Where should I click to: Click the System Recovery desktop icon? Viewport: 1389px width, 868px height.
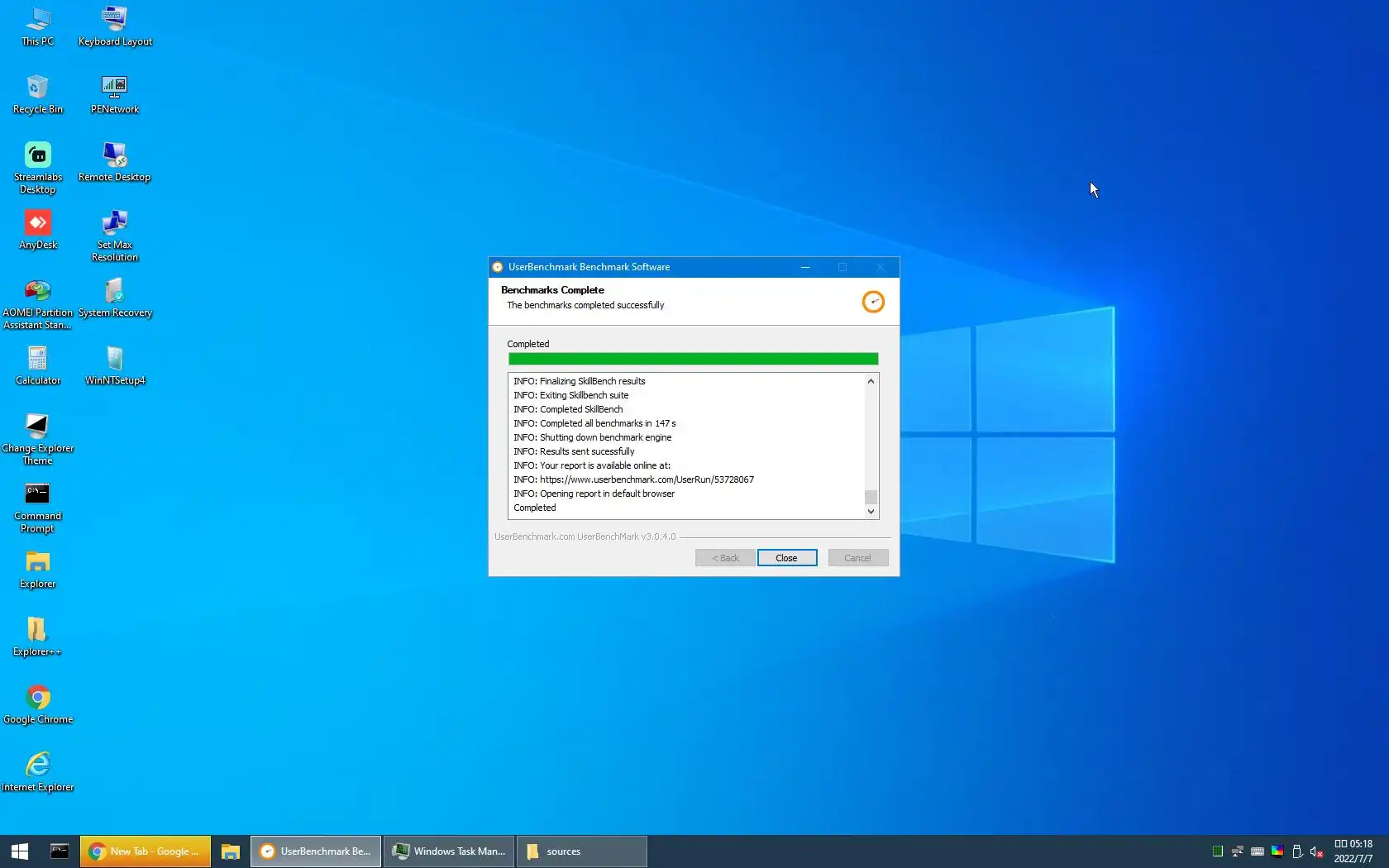[x=115, y=298]
